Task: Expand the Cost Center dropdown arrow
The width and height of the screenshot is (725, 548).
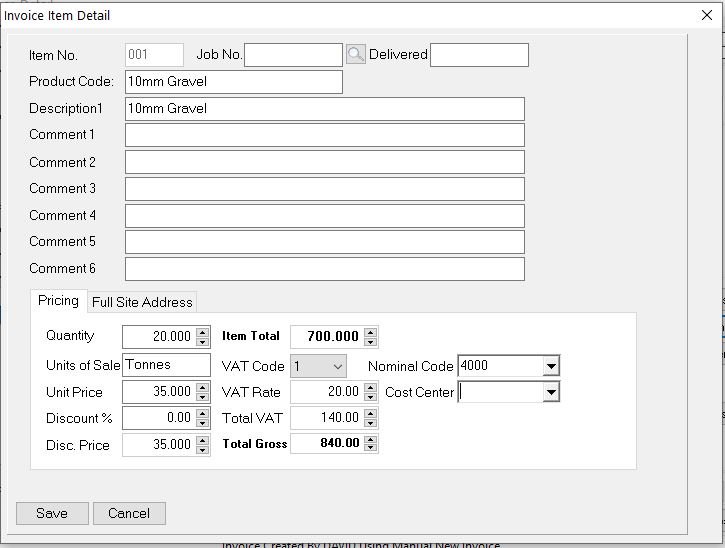Action: click(551, 392)
